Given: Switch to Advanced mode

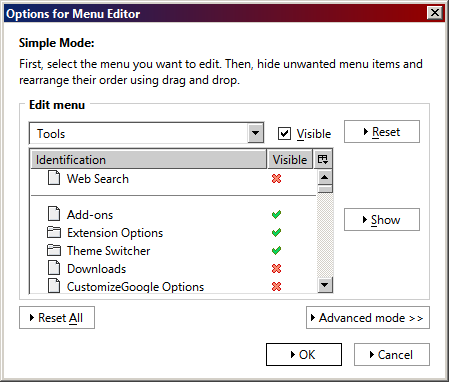Looking at the screenshot, I should coord(368,318).
